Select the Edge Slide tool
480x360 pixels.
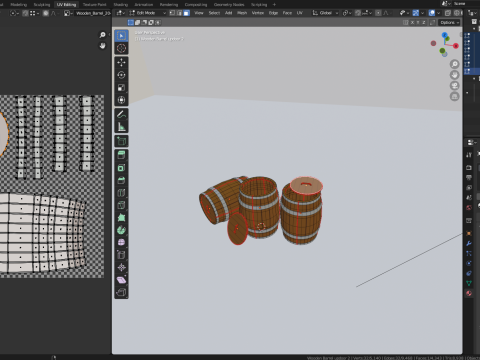pos(121,255)
